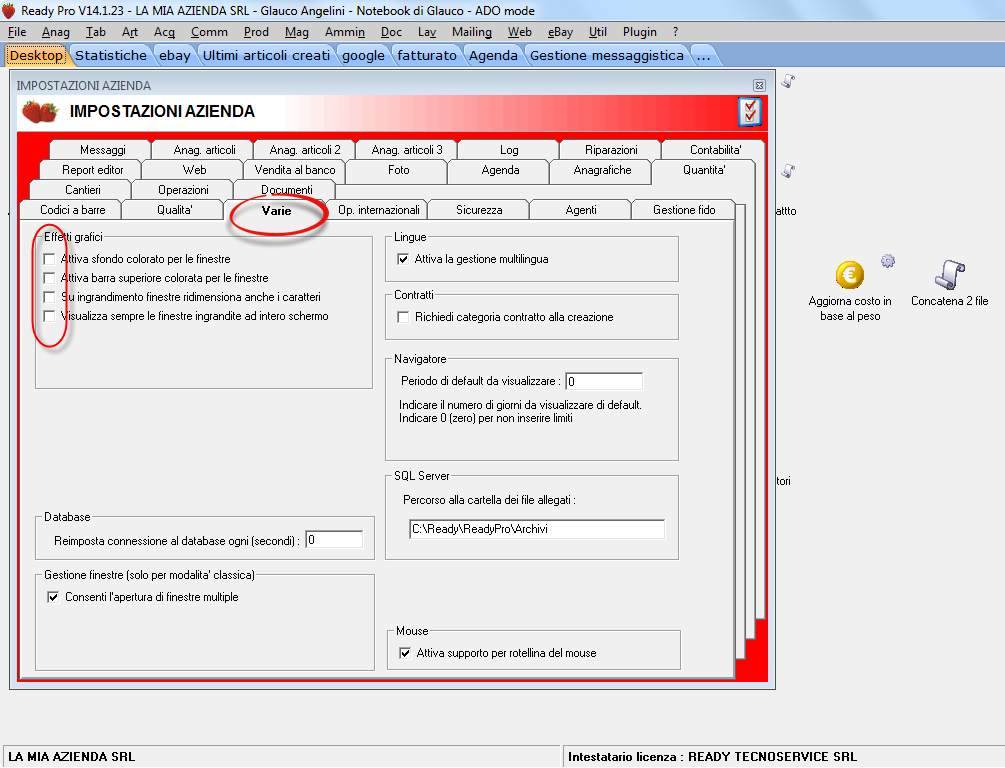The width and height of the screenshot is (1005, 768).
Task: Enable Attiva barra superiore colorata per le finestre
Action: (49, 278)
